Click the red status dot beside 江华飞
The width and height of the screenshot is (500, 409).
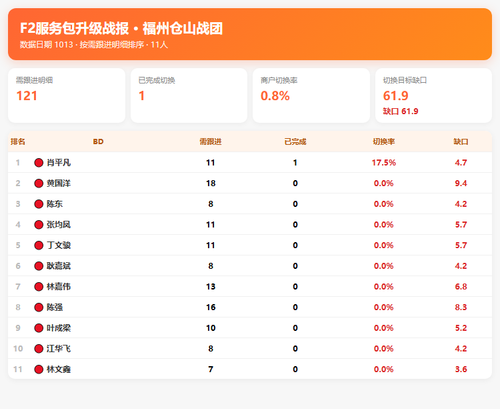pos(39,349)
